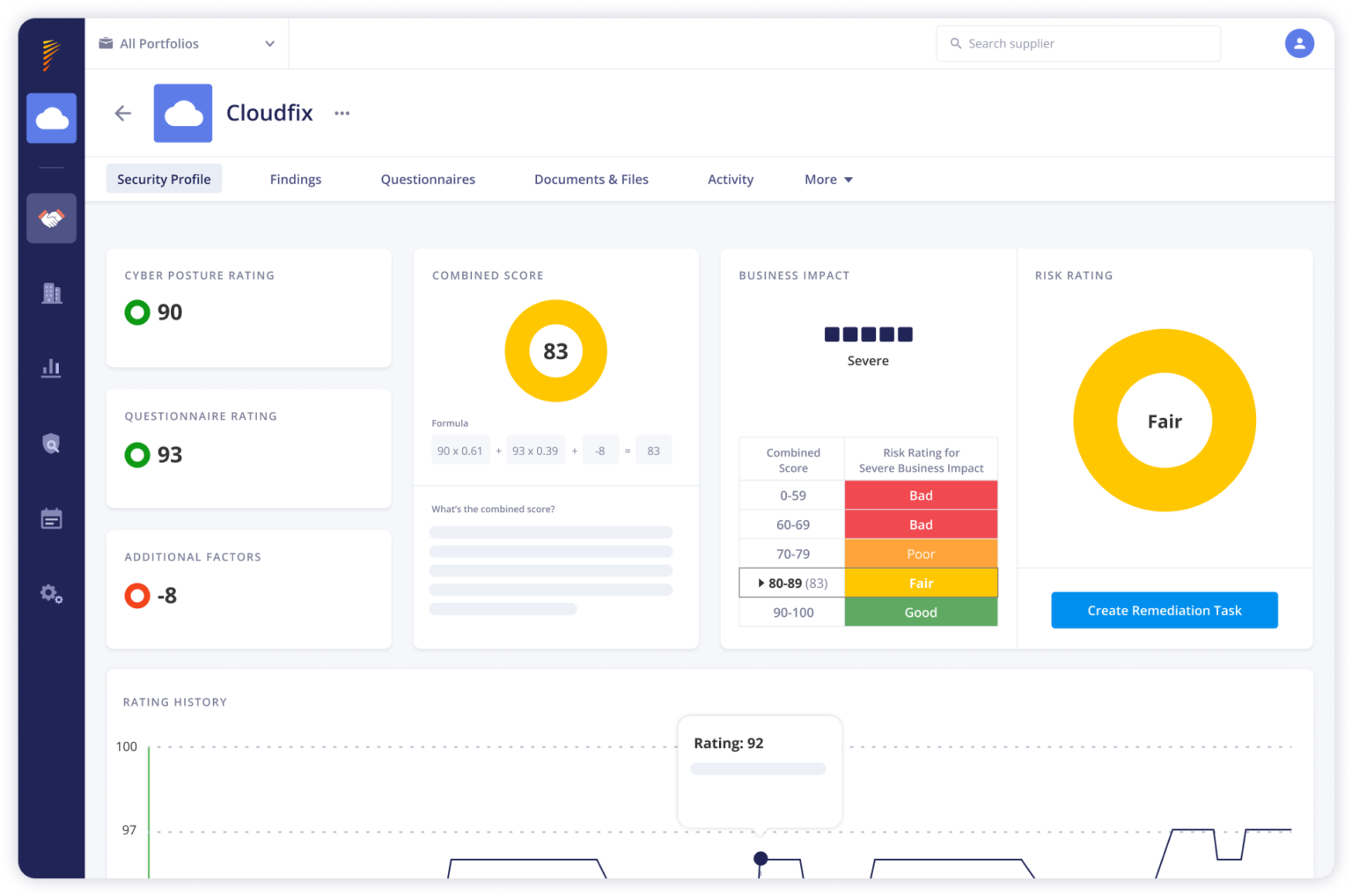1352x896 pixels.
Task: Click the Create Remediation Task button
Action: tap(1164, 610)
